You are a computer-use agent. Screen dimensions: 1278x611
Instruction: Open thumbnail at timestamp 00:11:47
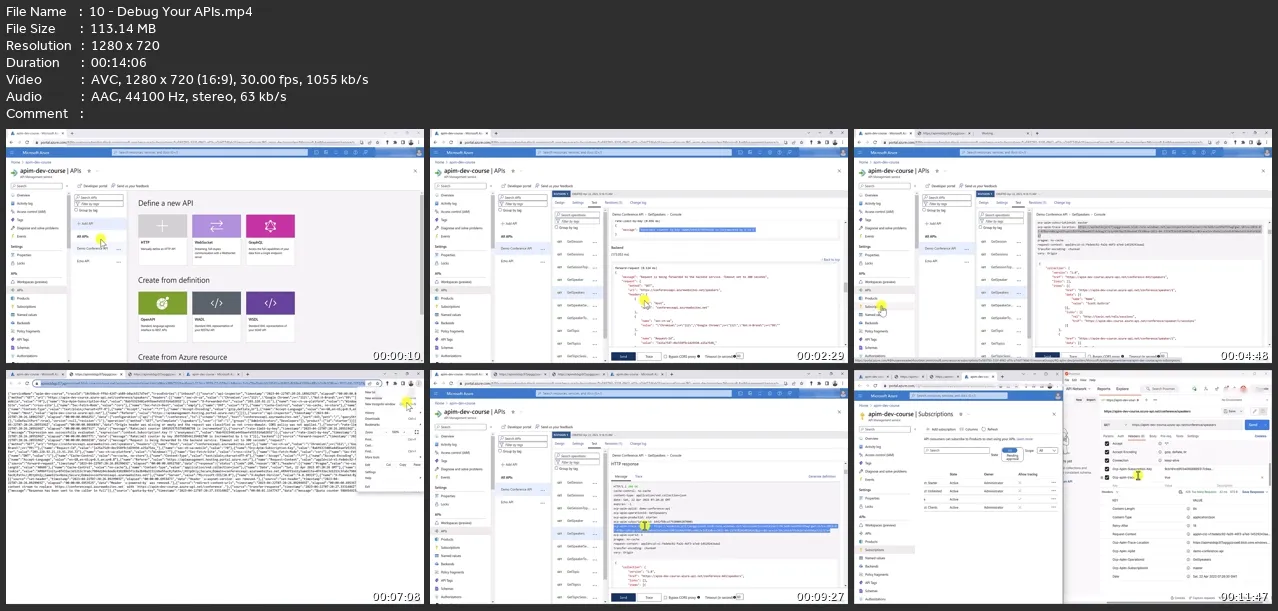1064,486
